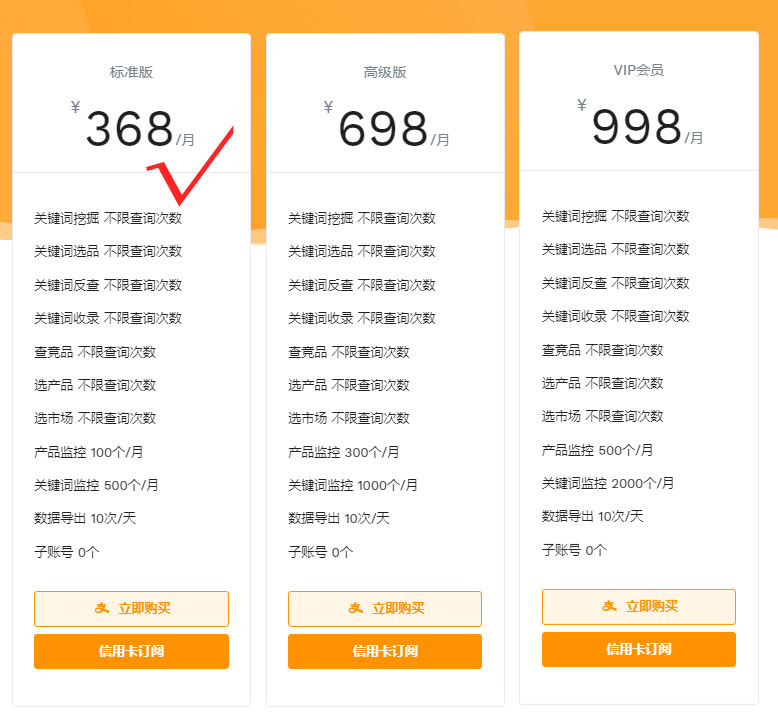Subscribe by credit card for VIP会员
Image resolution: width=778 pixels, height=724 pixels.
click(x=638, y=649)
